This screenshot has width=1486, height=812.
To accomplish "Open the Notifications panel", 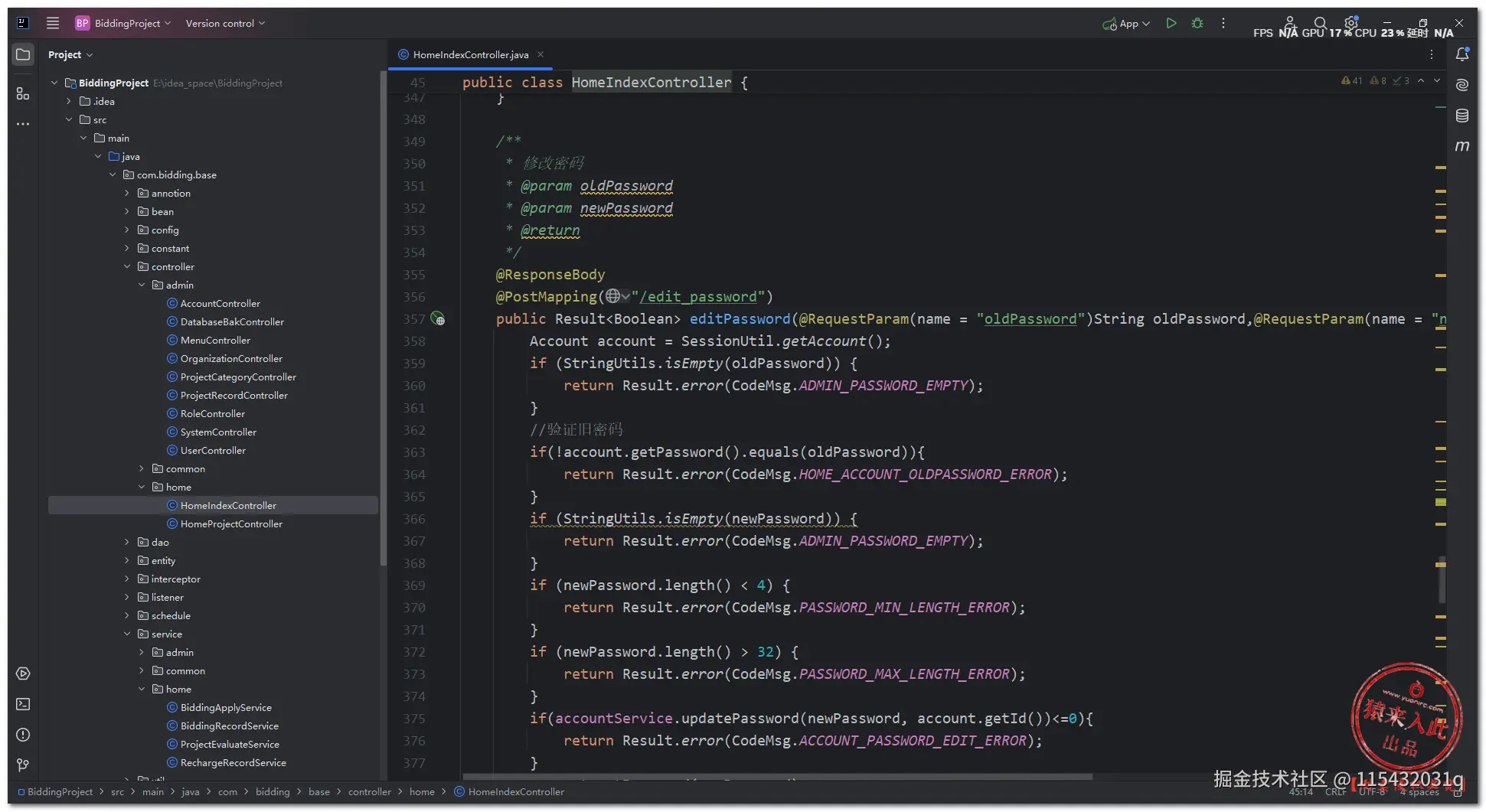I will 1462,54.
